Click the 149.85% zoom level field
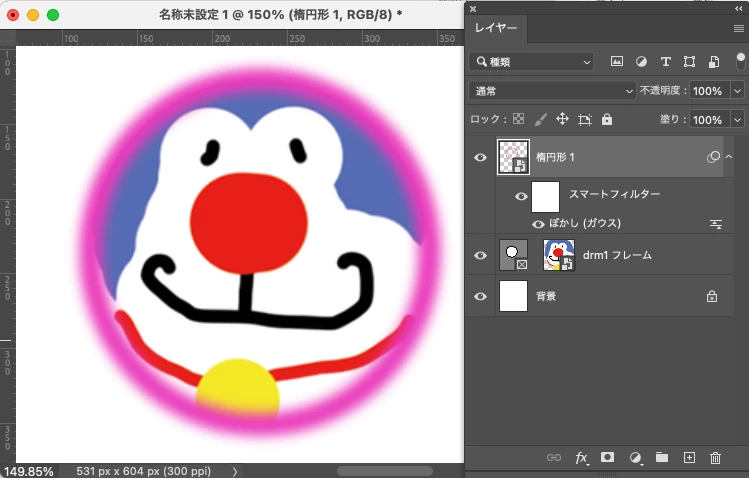 (x=28, y=471)
